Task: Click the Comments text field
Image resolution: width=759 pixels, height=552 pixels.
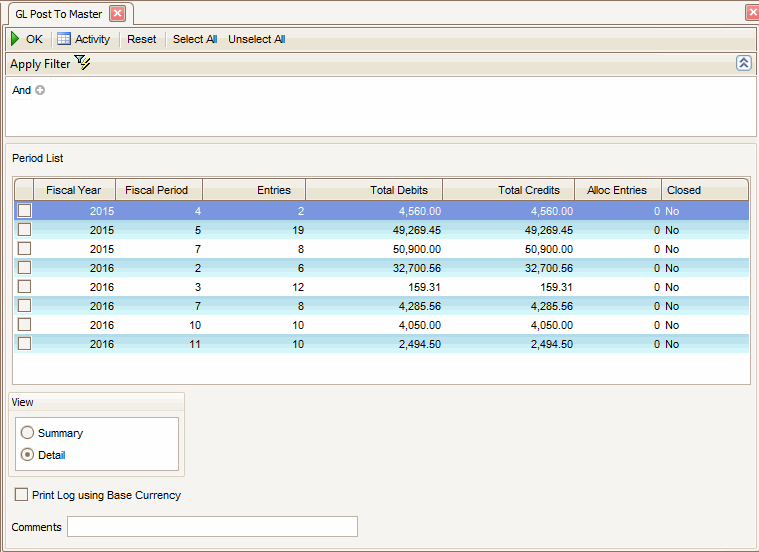Action: [x=212, y=527]
